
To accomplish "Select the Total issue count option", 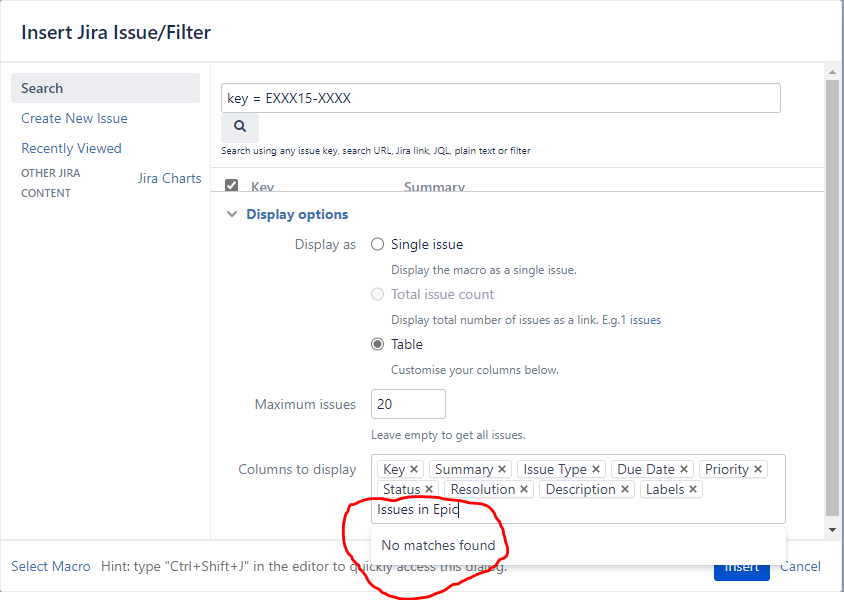I will click(x=377, y=294).
